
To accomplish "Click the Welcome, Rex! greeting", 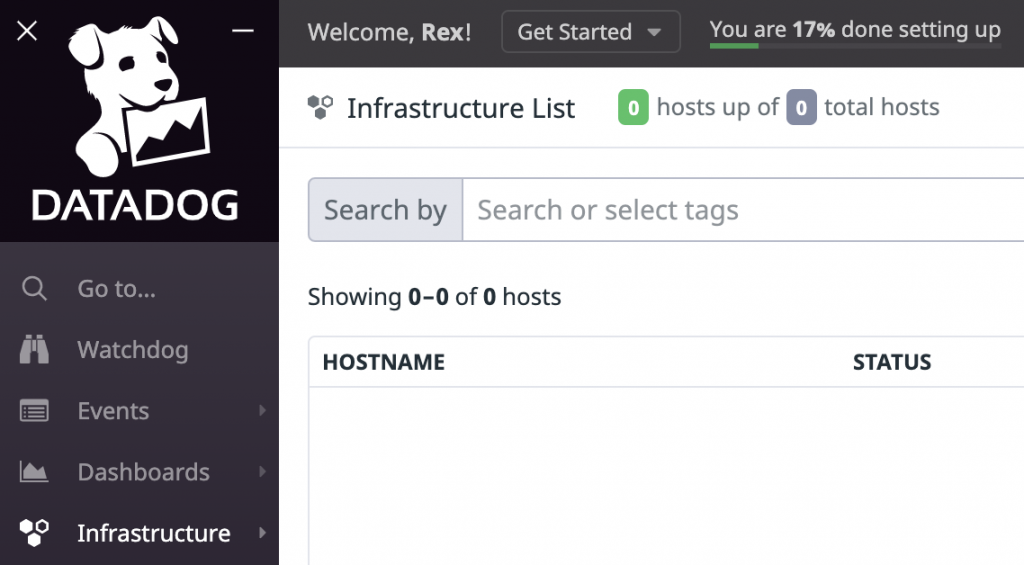I will 389,32.
